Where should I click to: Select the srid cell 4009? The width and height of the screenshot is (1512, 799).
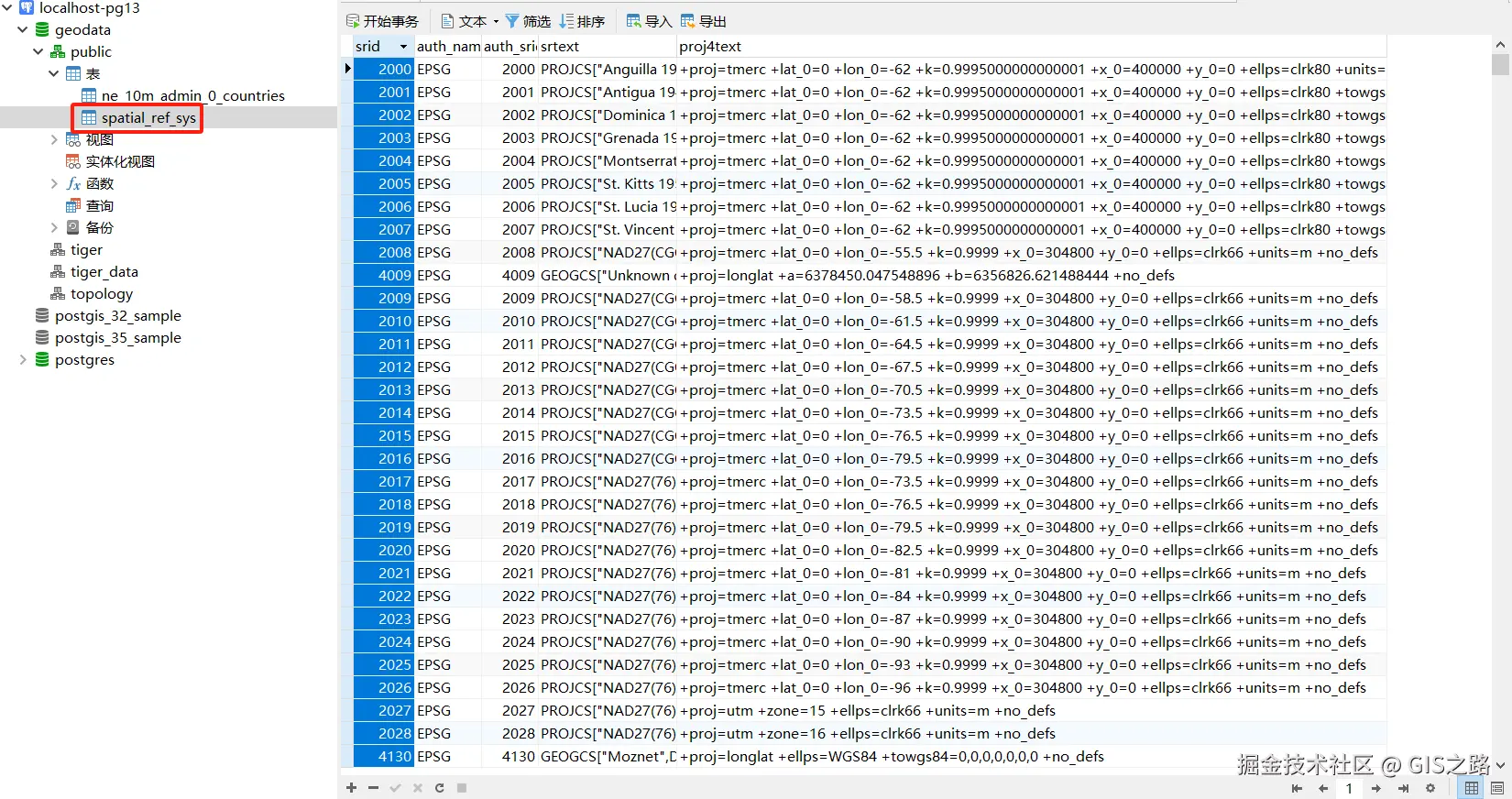[x=384, y=275]
